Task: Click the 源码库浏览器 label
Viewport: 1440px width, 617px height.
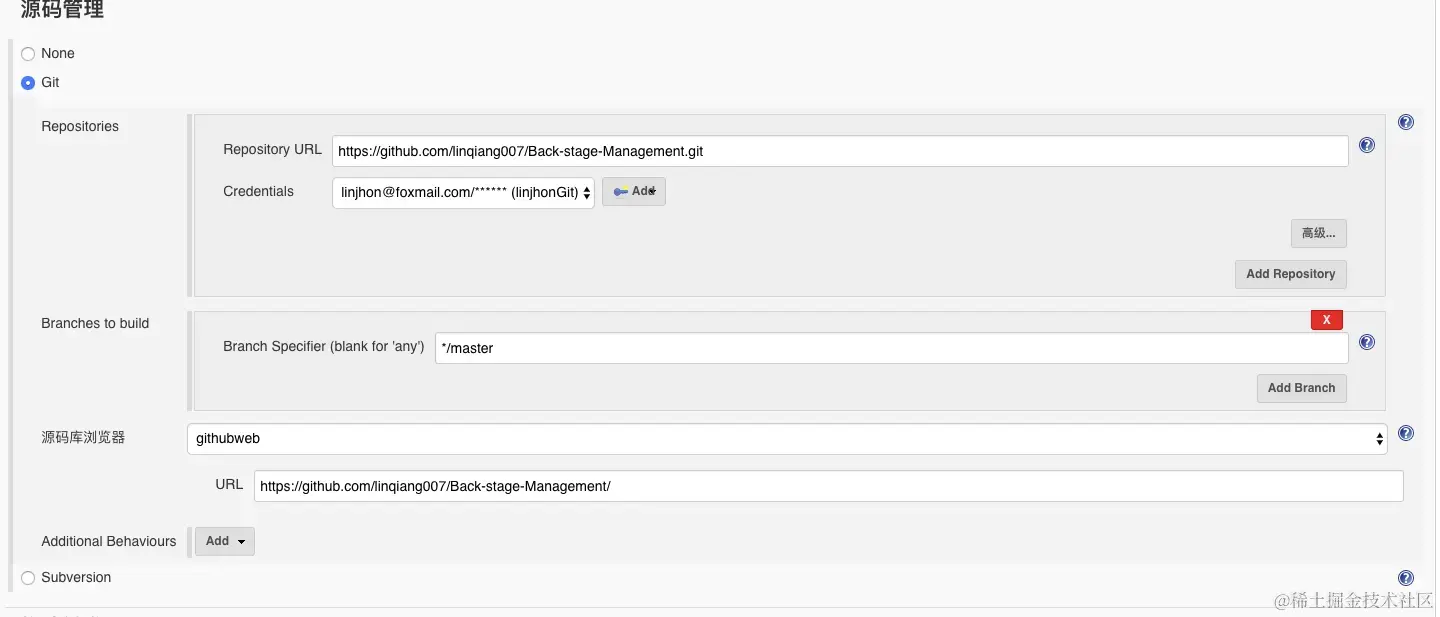Action: (83, 438)
